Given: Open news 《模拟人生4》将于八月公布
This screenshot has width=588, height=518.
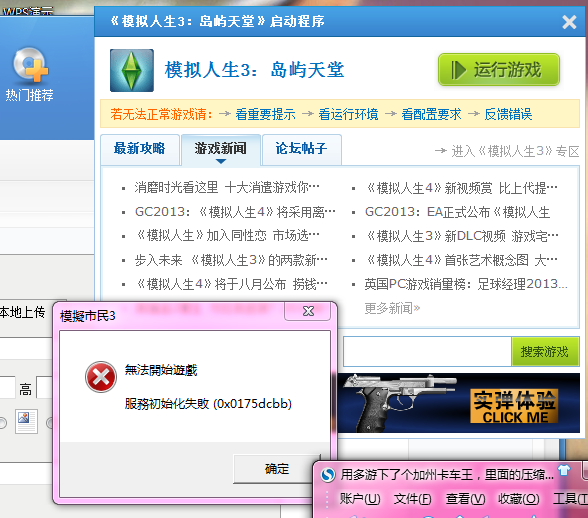Looking at the screenshot, I should (x=231, y=284).
